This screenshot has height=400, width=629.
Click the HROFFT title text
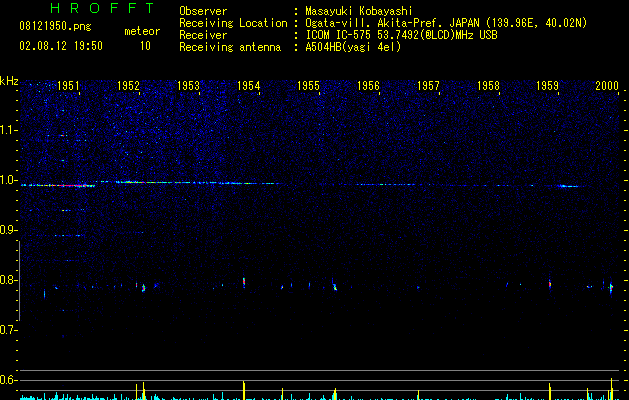point(102,8)
